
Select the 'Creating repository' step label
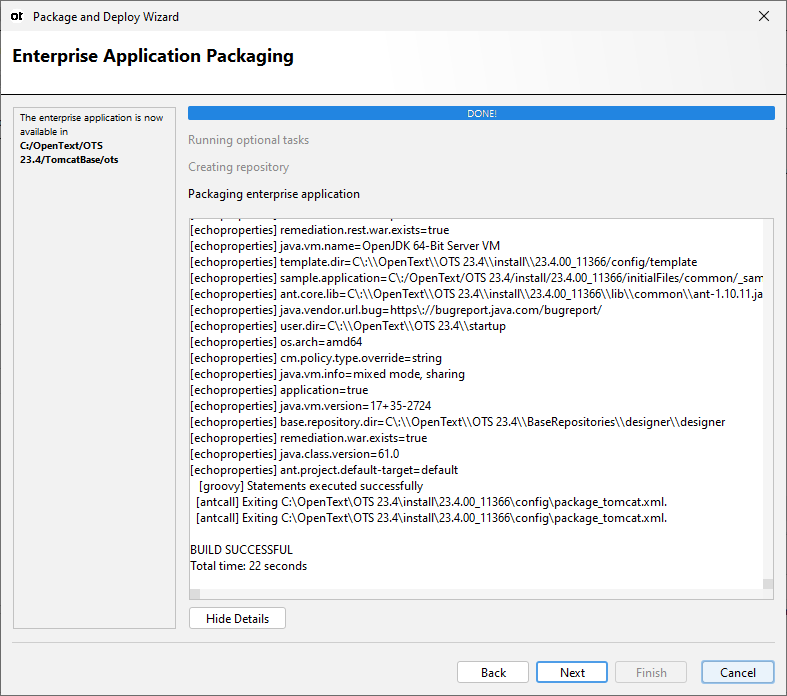[238, 167]
